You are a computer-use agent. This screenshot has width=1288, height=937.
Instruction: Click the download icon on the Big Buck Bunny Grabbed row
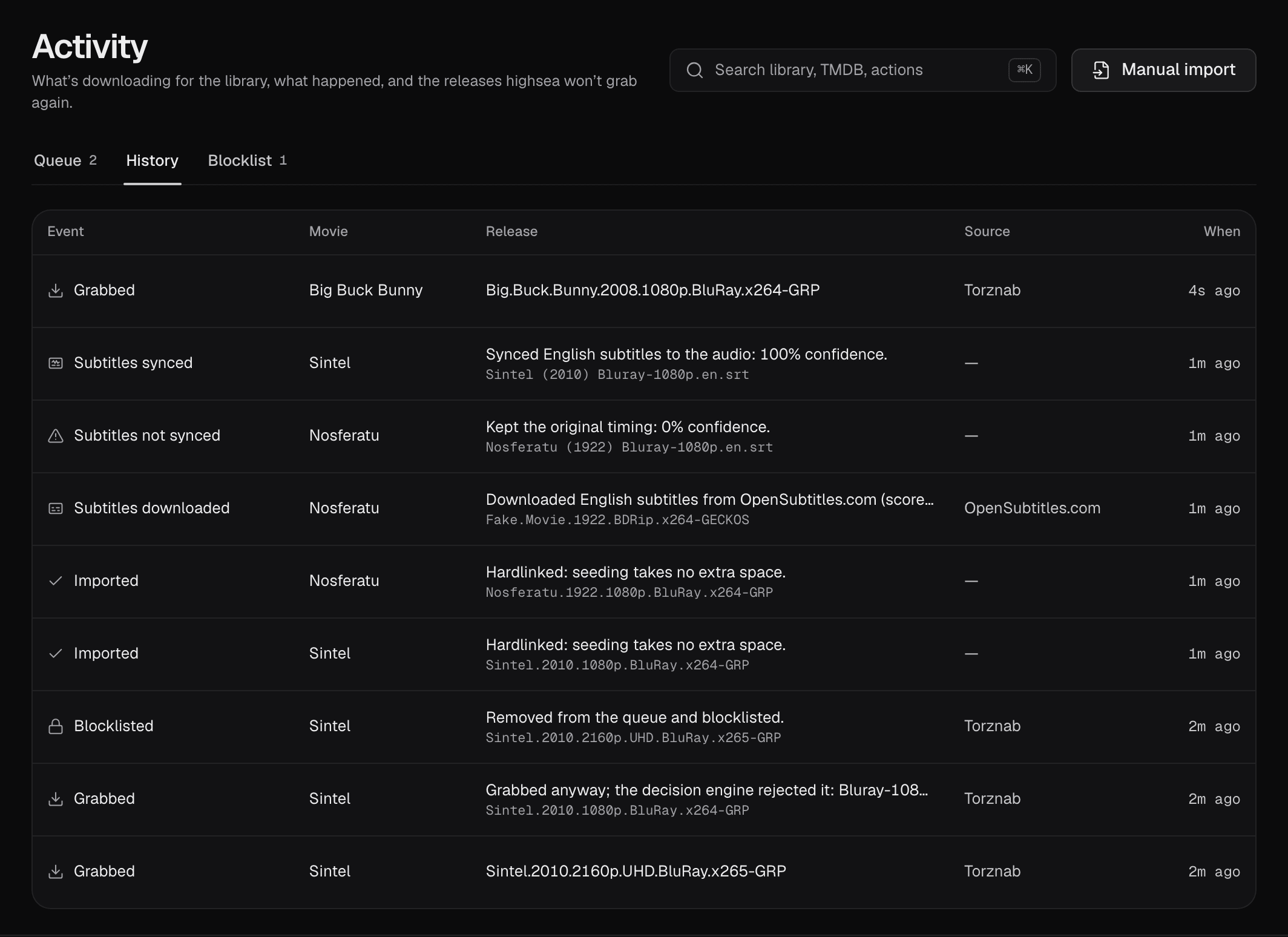pyautogui.click(x=56, y=291)
